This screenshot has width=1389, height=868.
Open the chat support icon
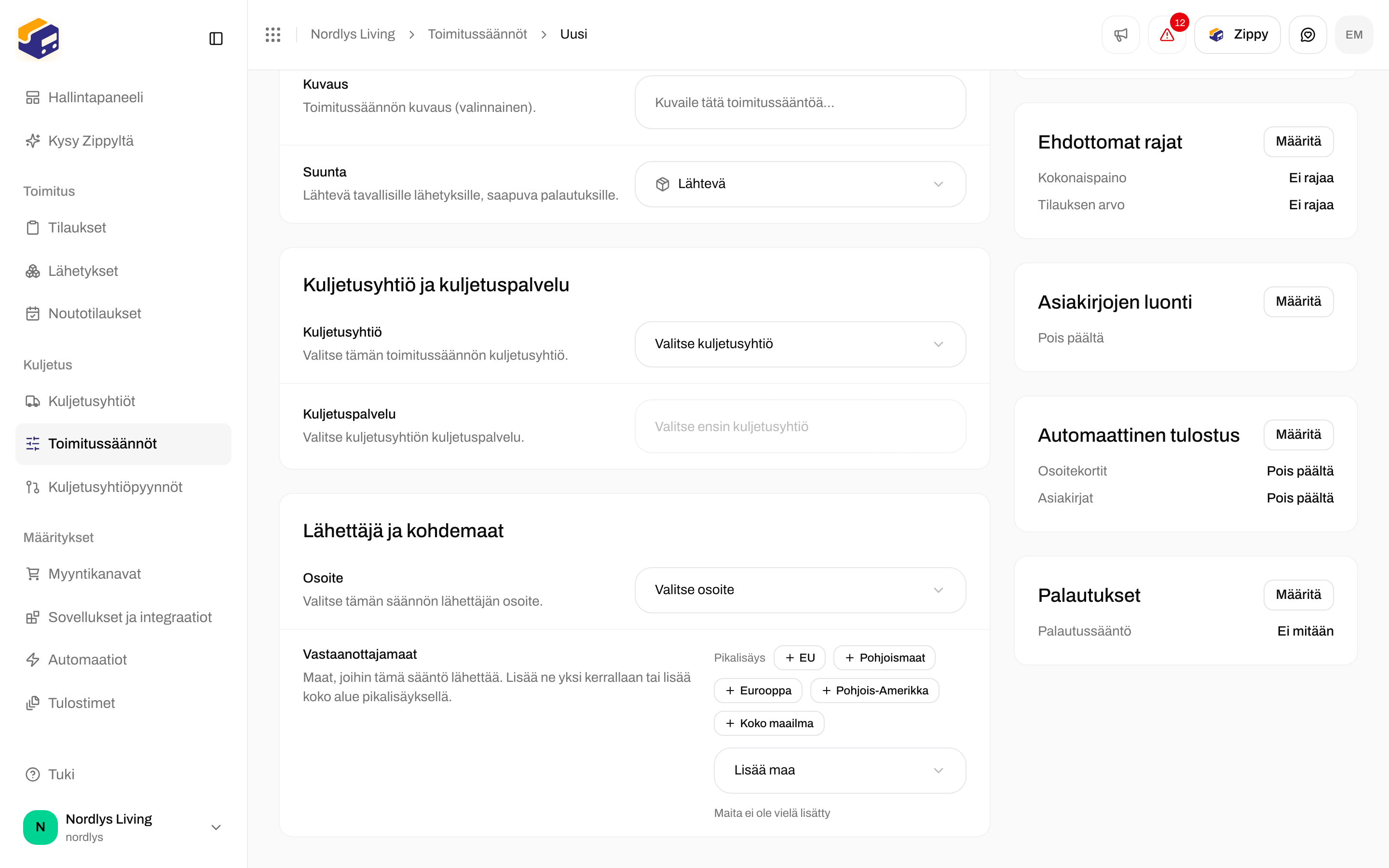pyautogui.click(x=1307, y=34)
